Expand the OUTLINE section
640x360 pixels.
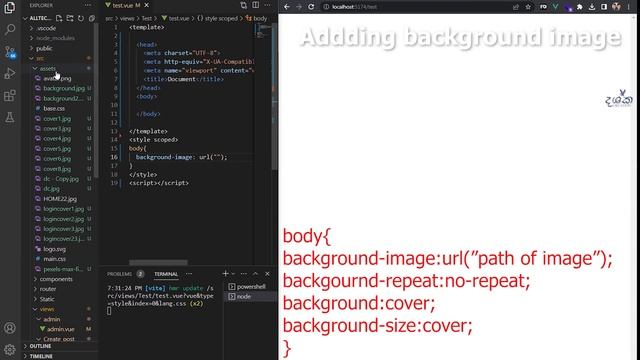[40, 346]
